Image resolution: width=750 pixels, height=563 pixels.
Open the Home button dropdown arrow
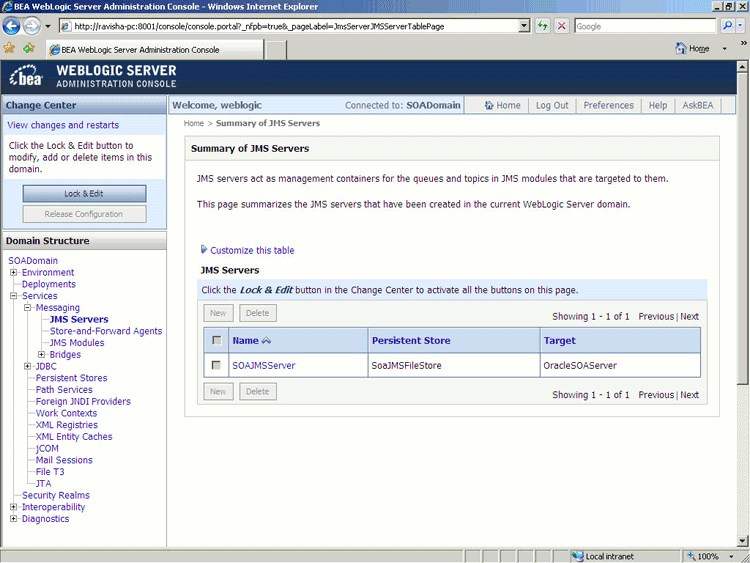click(x=724, y=49)
